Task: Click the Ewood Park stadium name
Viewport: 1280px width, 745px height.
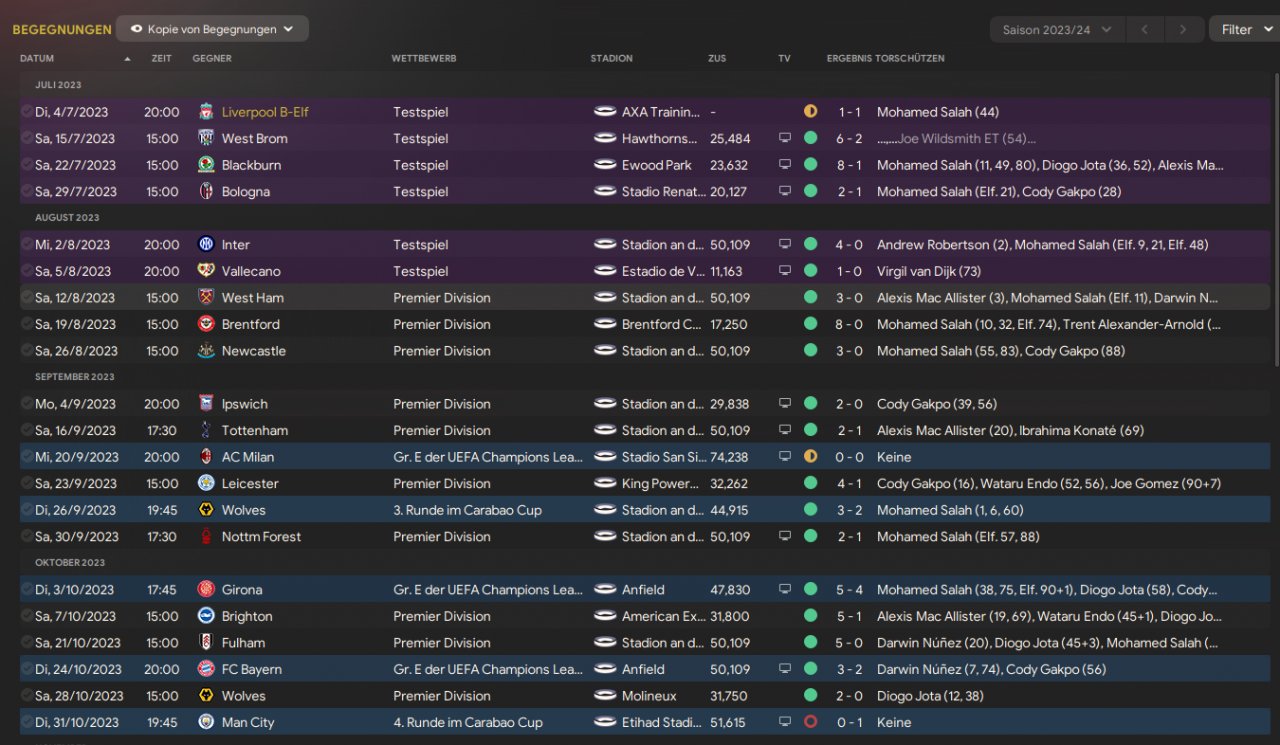Action: click(657, 165)
